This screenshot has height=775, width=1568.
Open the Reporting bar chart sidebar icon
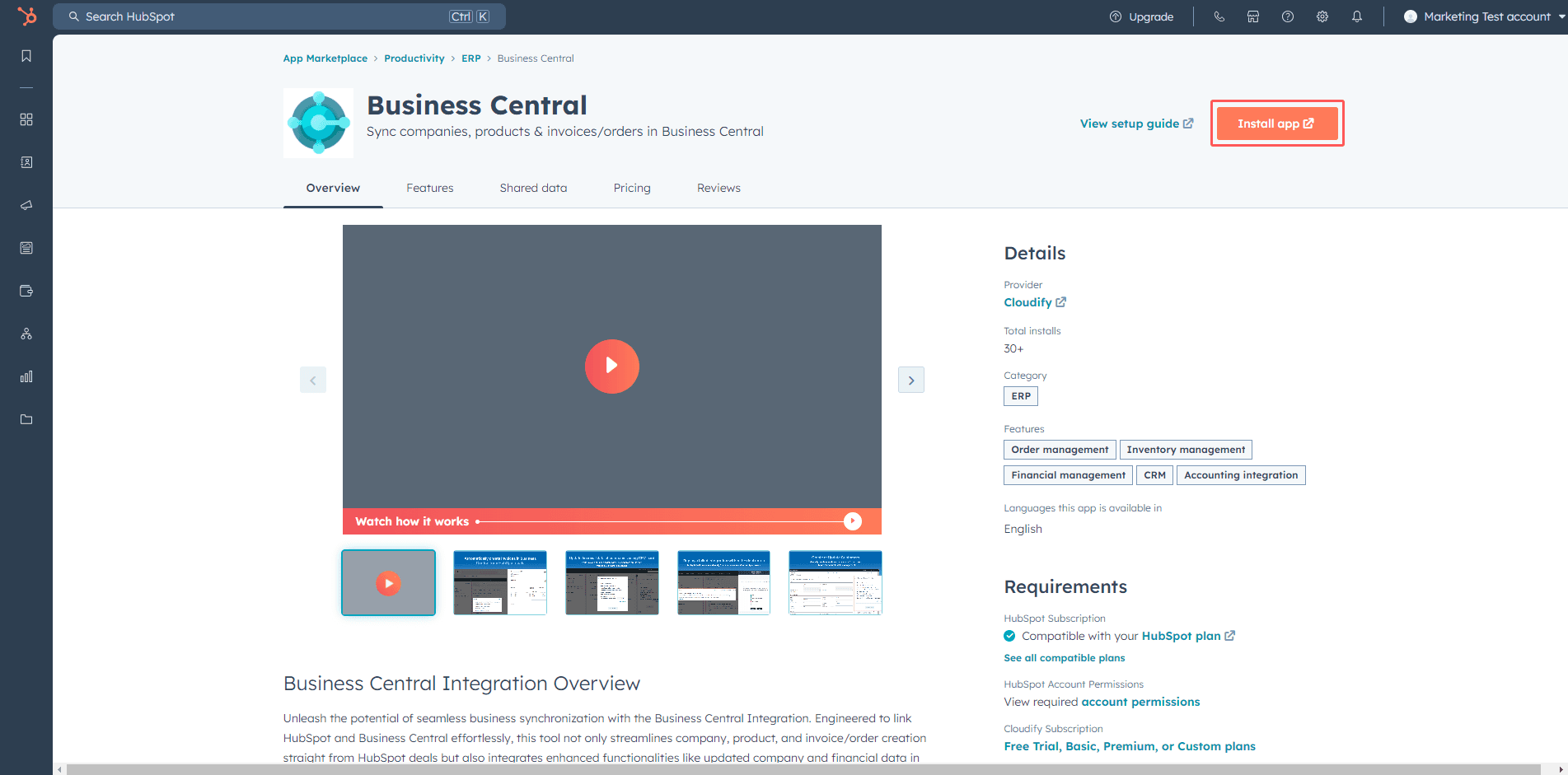[x=26, y=376]
